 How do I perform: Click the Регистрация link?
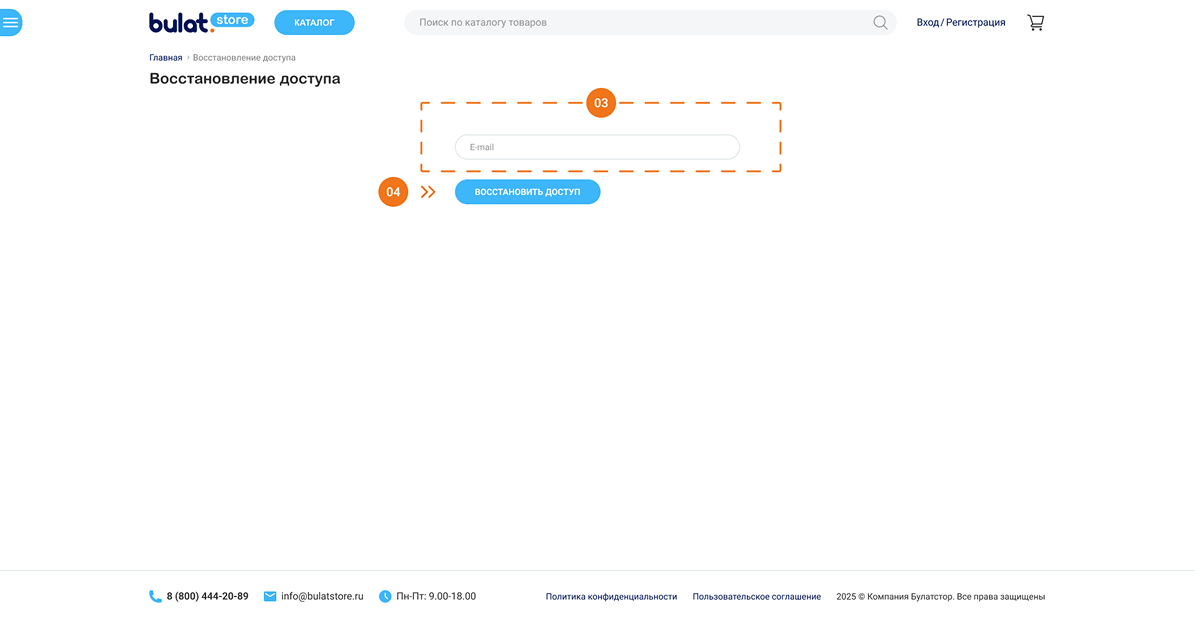(976, 22)
